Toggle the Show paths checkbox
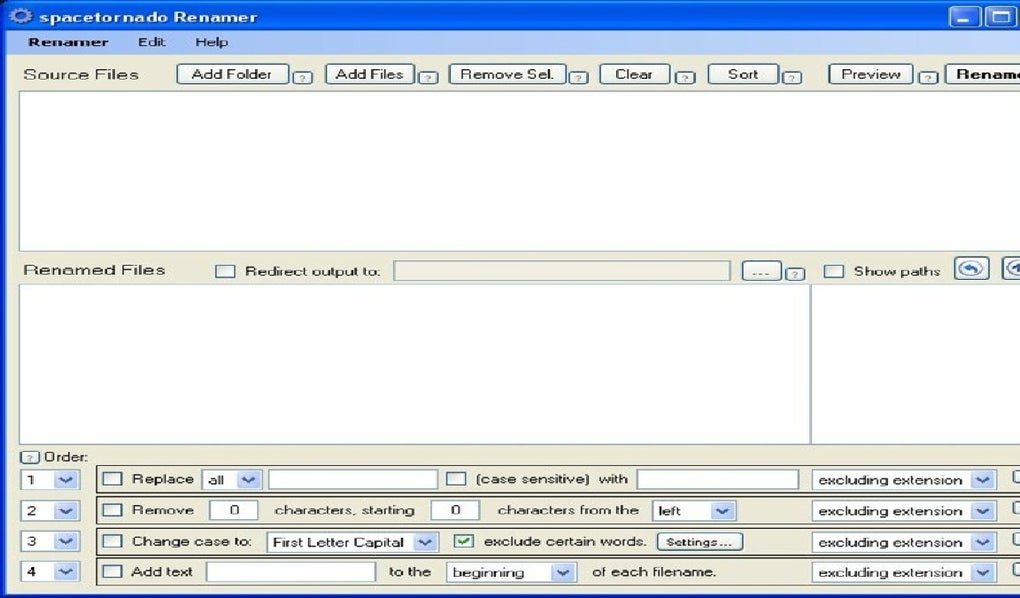 [833, 271]
